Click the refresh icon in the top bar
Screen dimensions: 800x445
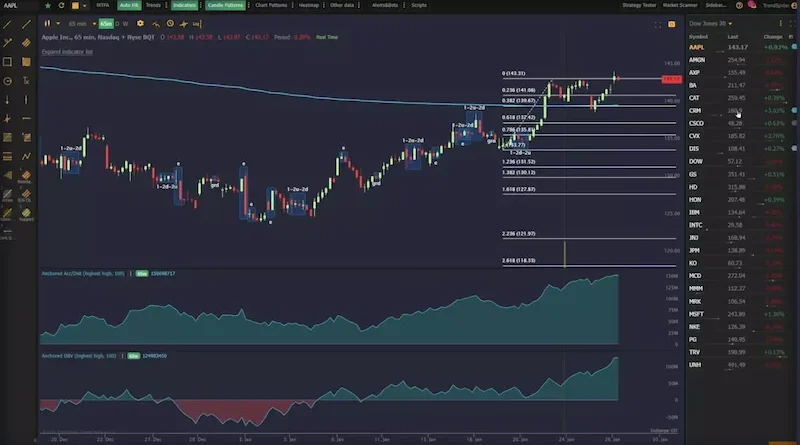[x=63, y=5]
